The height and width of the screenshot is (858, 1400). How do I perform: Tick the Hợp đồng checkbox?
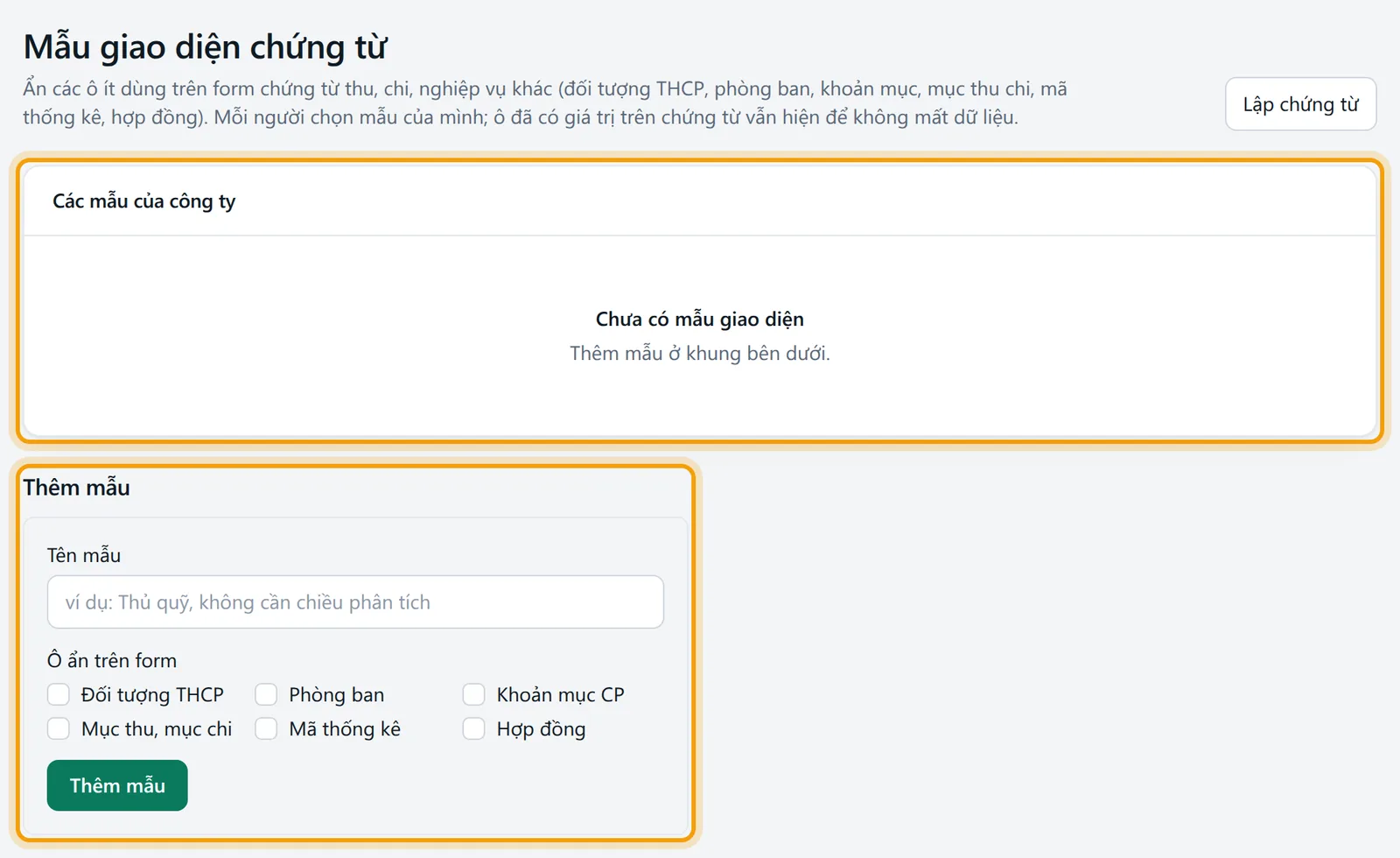point(473,728)
